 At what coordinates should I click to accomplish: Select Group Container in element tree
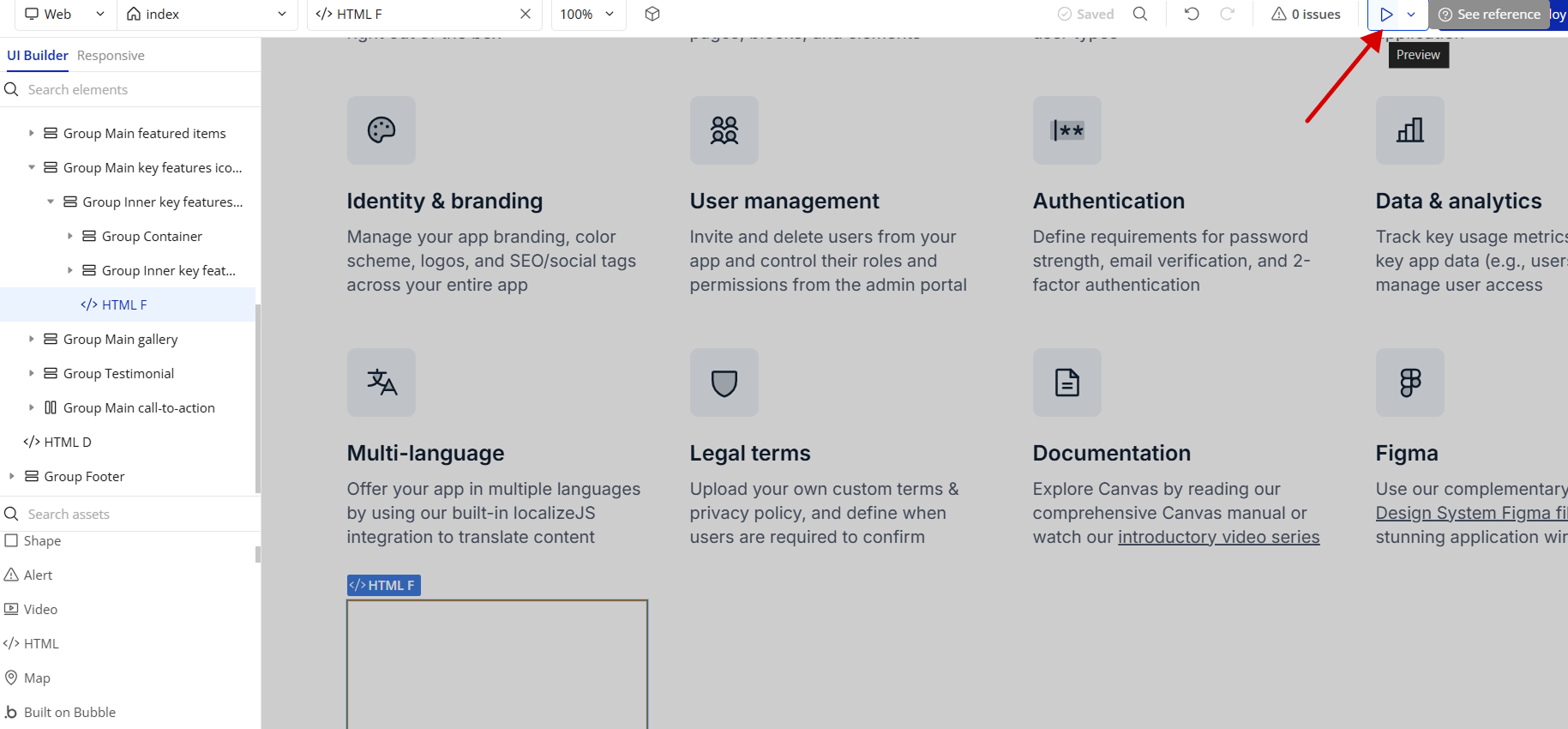pyautogui.click(x=128, y=236)
